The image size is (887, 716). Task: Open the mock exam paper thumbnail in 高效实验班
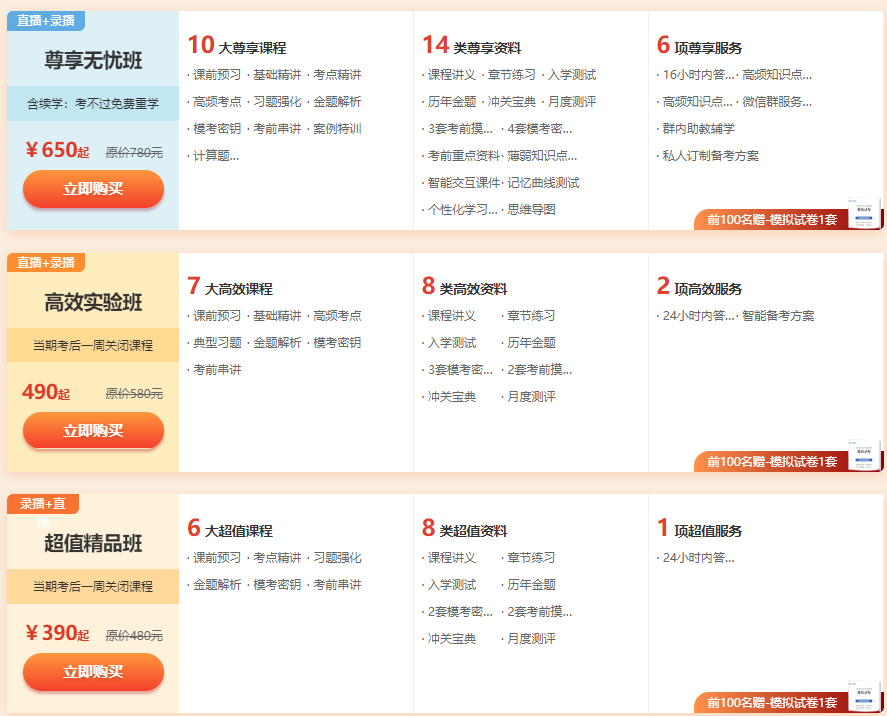(x=862, y=452)
